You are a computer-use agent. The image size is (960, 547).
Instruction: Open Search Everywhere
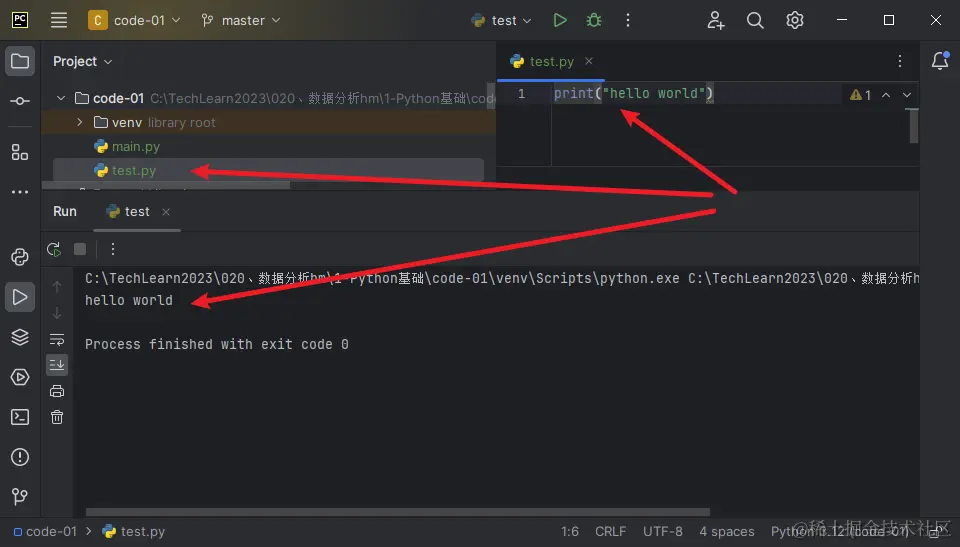[755, 20]
